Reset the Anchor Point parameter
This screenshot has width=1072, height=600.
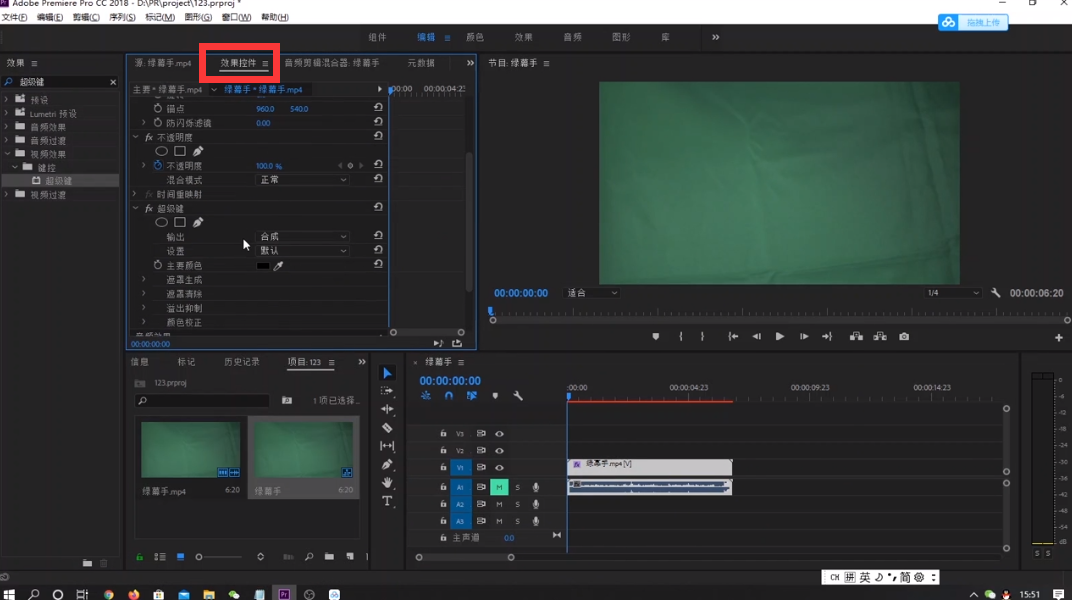coord(378,108)
